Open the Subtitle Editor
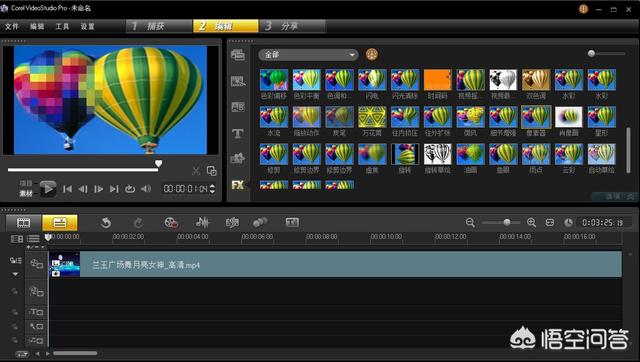 292,222
